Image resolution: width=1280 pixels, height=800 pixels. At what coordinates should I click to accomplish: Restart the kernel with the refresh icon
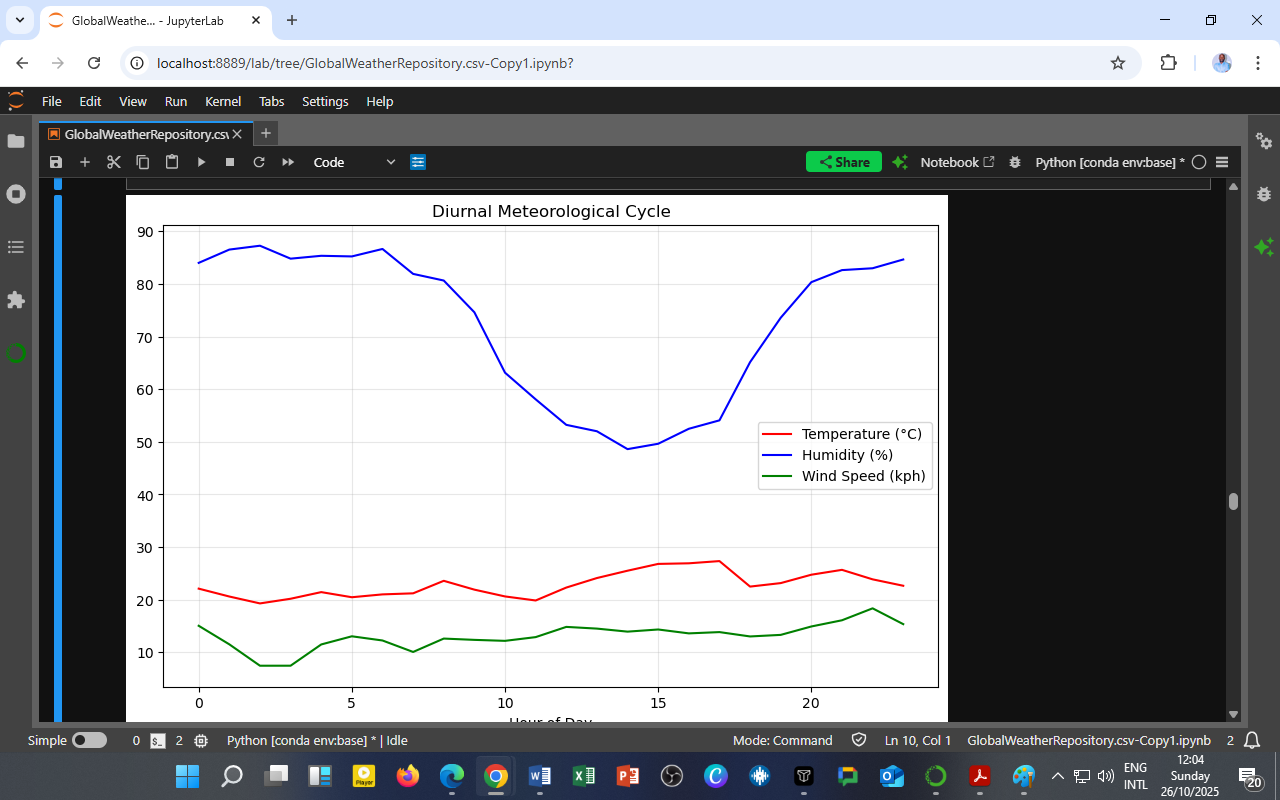pyautogui.click(x=259, y=162)
